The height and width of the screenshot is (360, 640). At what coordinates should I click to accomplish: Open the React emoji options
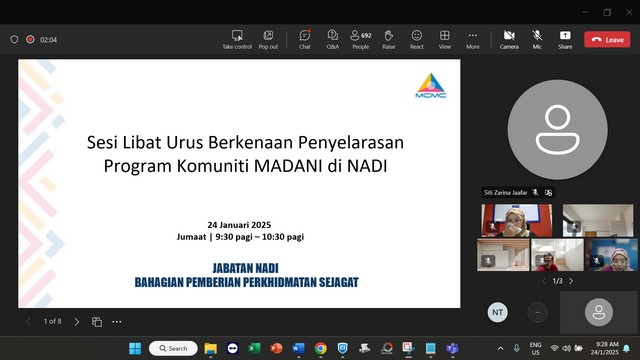pos(416,40)
